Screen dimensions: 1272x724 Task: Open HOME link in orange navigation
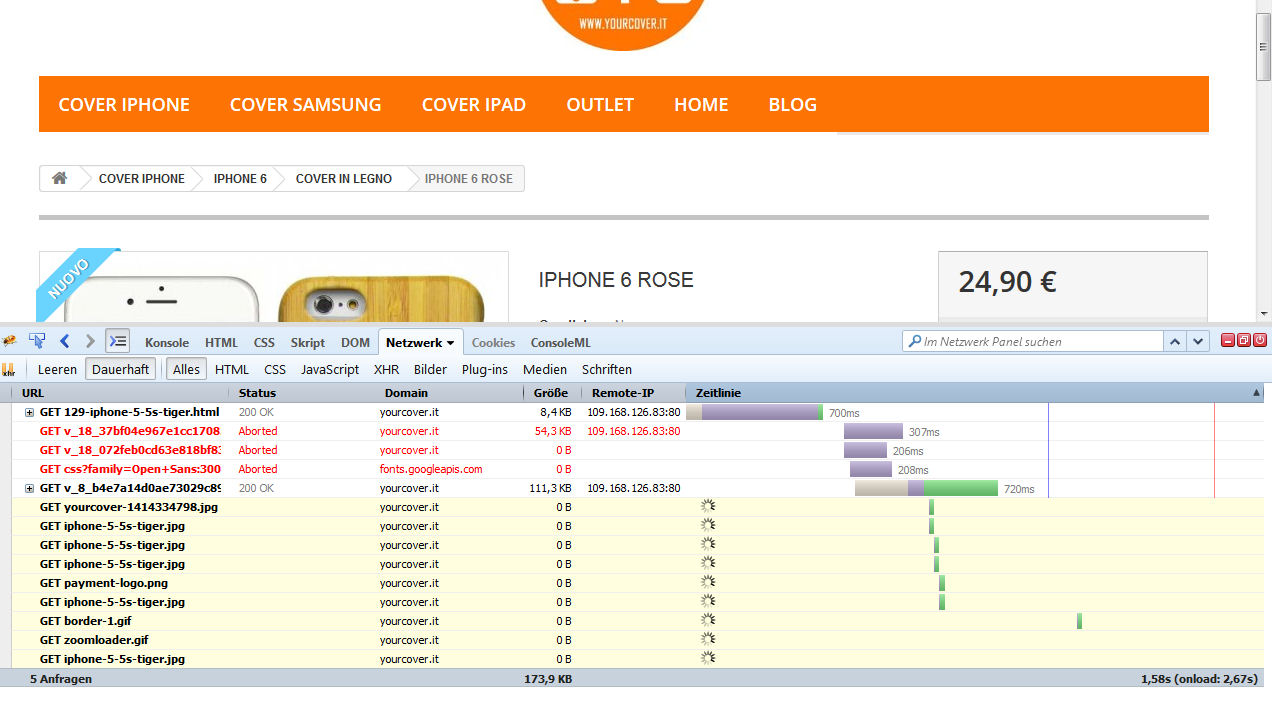(701, 104)
